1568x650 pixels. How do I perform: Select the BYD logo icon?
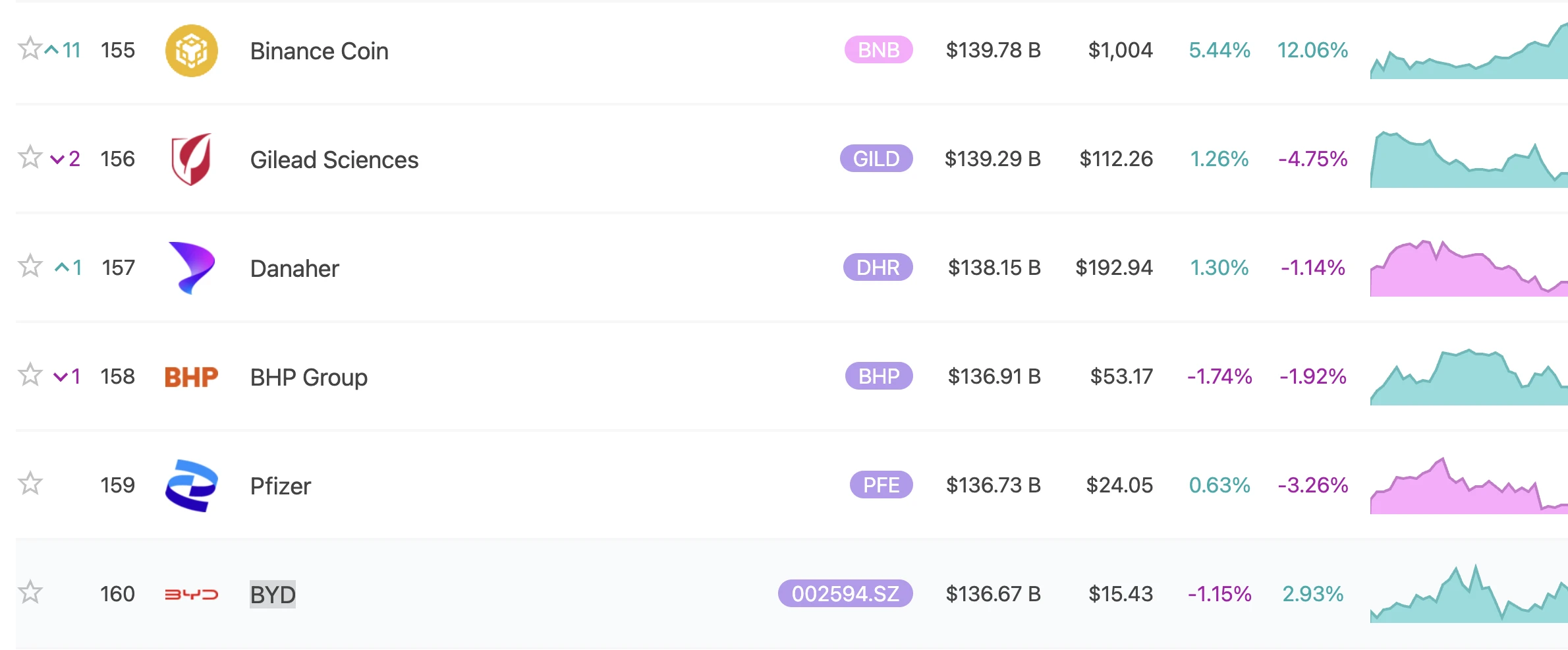[x=190, y=593]
